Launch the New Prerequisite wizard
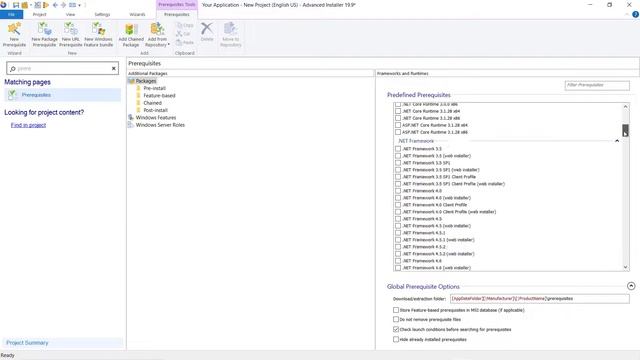Image resolution: width=640 pixels, height=360 pixels. tap(14, 35)
